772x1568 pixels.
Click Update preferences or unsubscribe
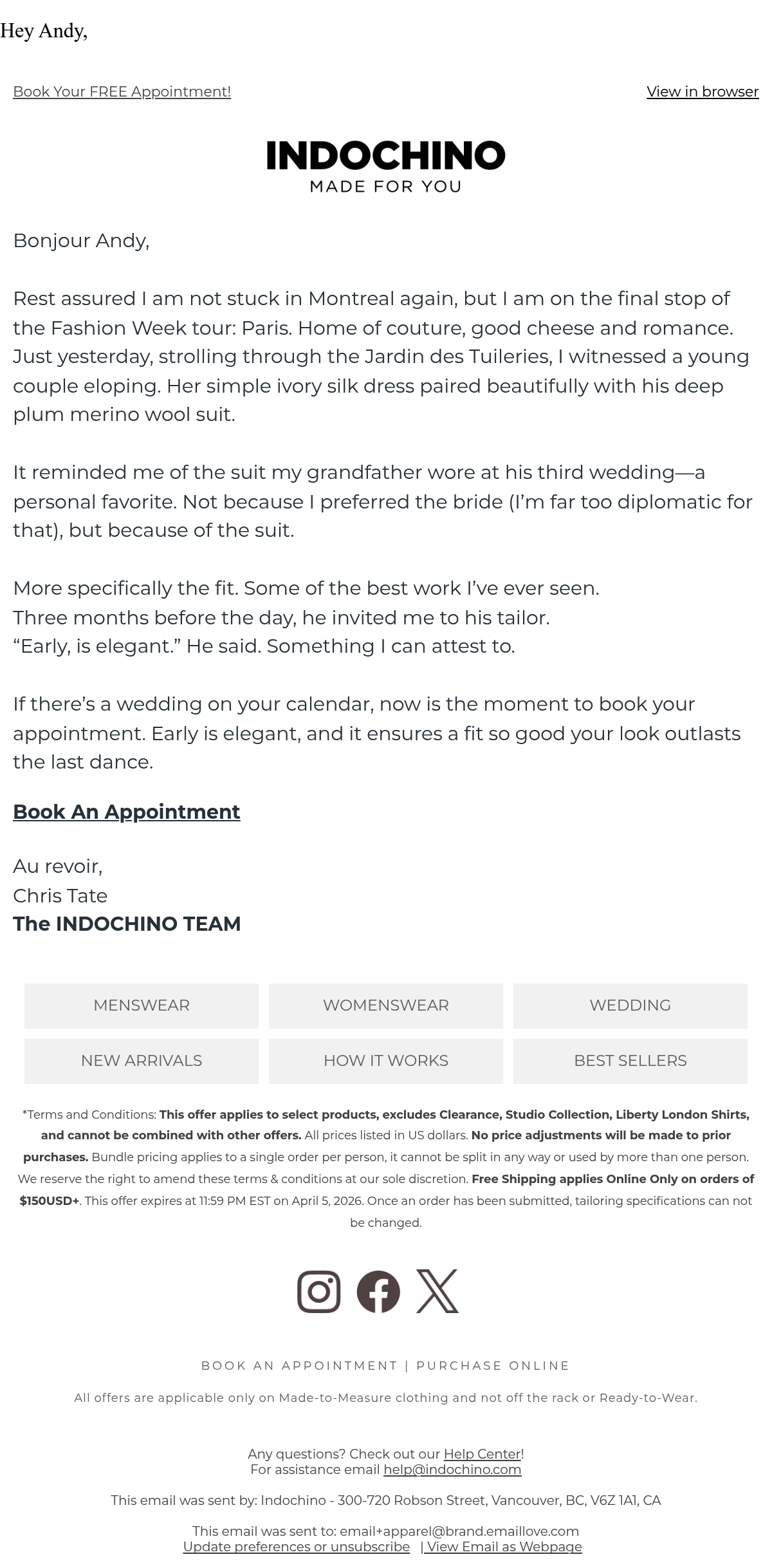click(x=297, y=1546)
